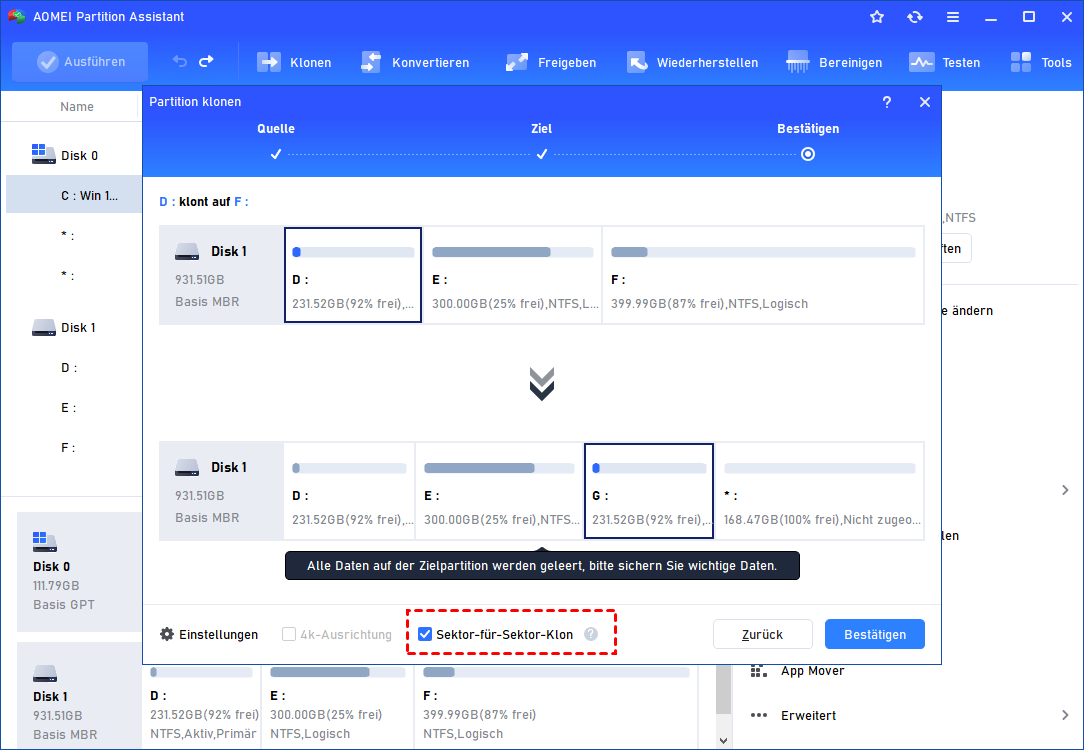Image resolution: width=1084 pixels, height=750 pixels.
Task: Open the hamburger menu icon in title bar
Action: 953,17
